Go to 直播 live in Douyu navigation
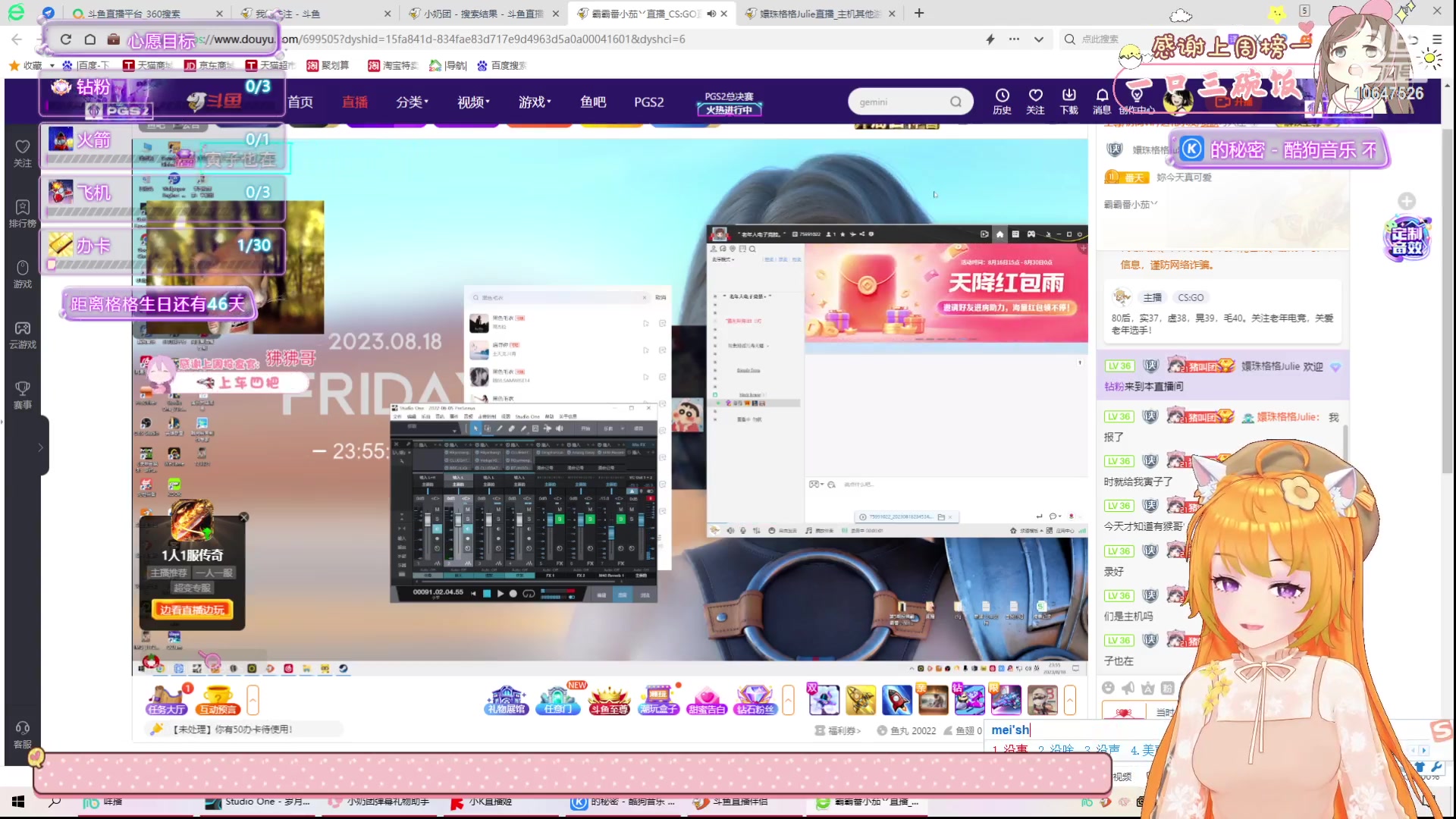Screen dimensions: 1456x819 pos(355,102)
